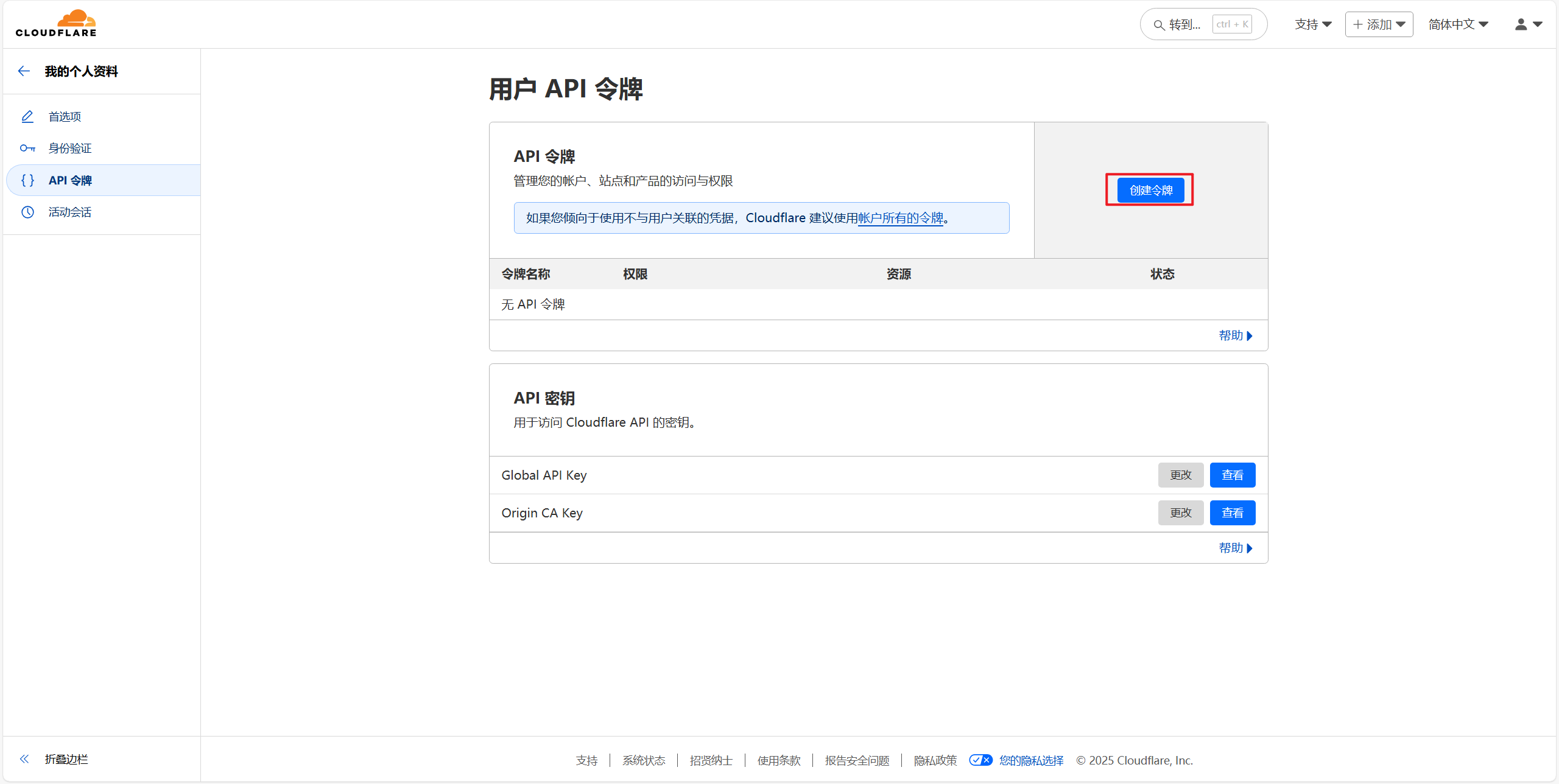The height and width of the screenshot is (784, 1559).
Task: Open 身份验证 in the sidebar
Action: coord(70,148)
